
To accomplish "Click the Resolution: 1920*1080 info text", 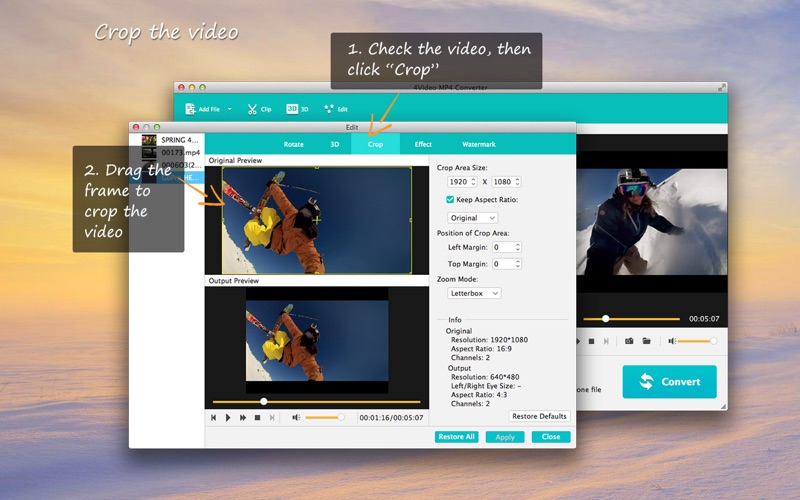I will [x=489, y=340].
